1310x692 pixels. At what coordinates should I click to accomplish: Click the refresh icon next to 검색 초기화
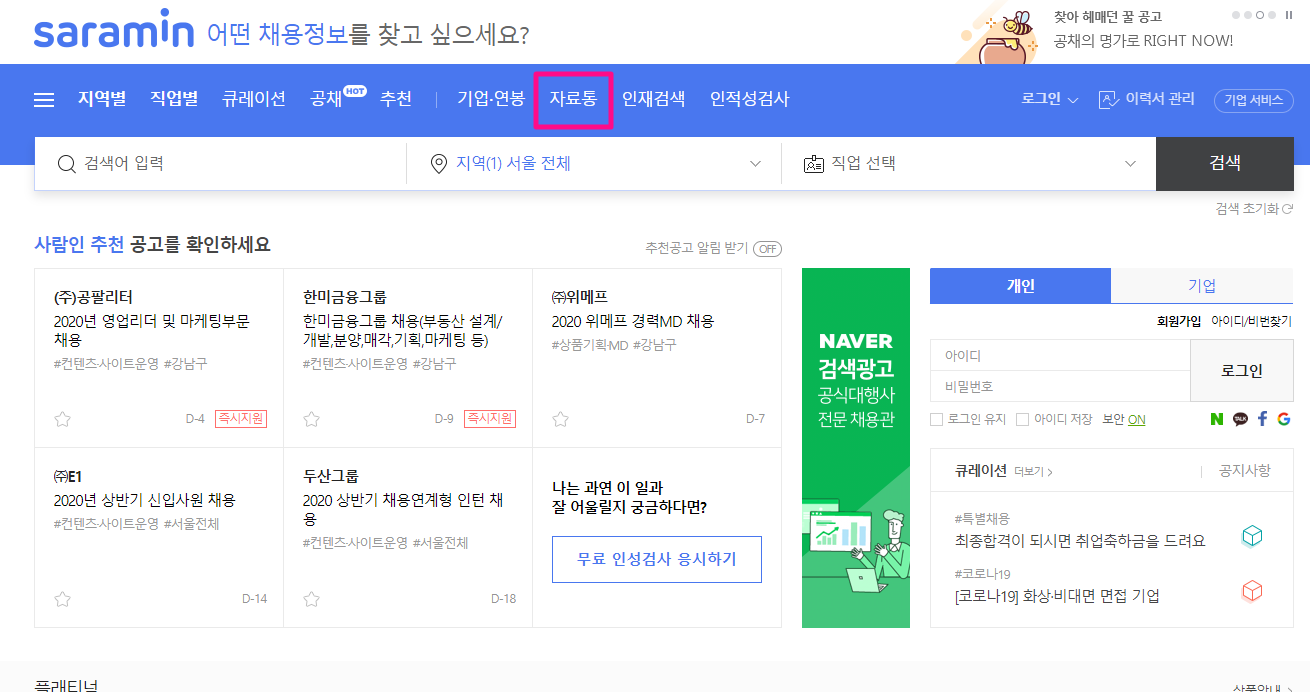[1288, 209]
